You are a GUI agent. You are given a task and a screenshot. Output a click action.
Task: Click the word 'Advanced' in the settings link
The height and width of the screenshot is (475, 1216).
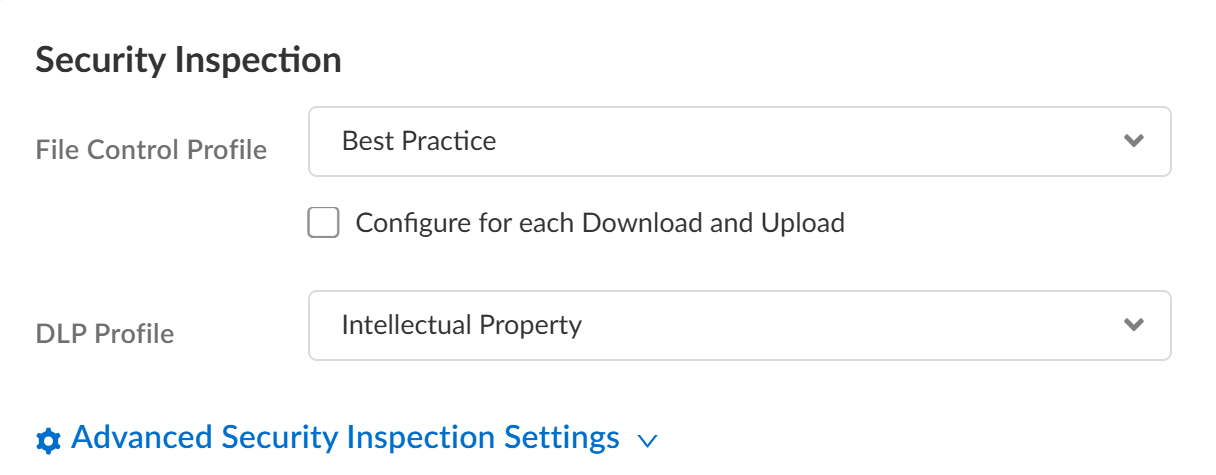pos(141,438)
